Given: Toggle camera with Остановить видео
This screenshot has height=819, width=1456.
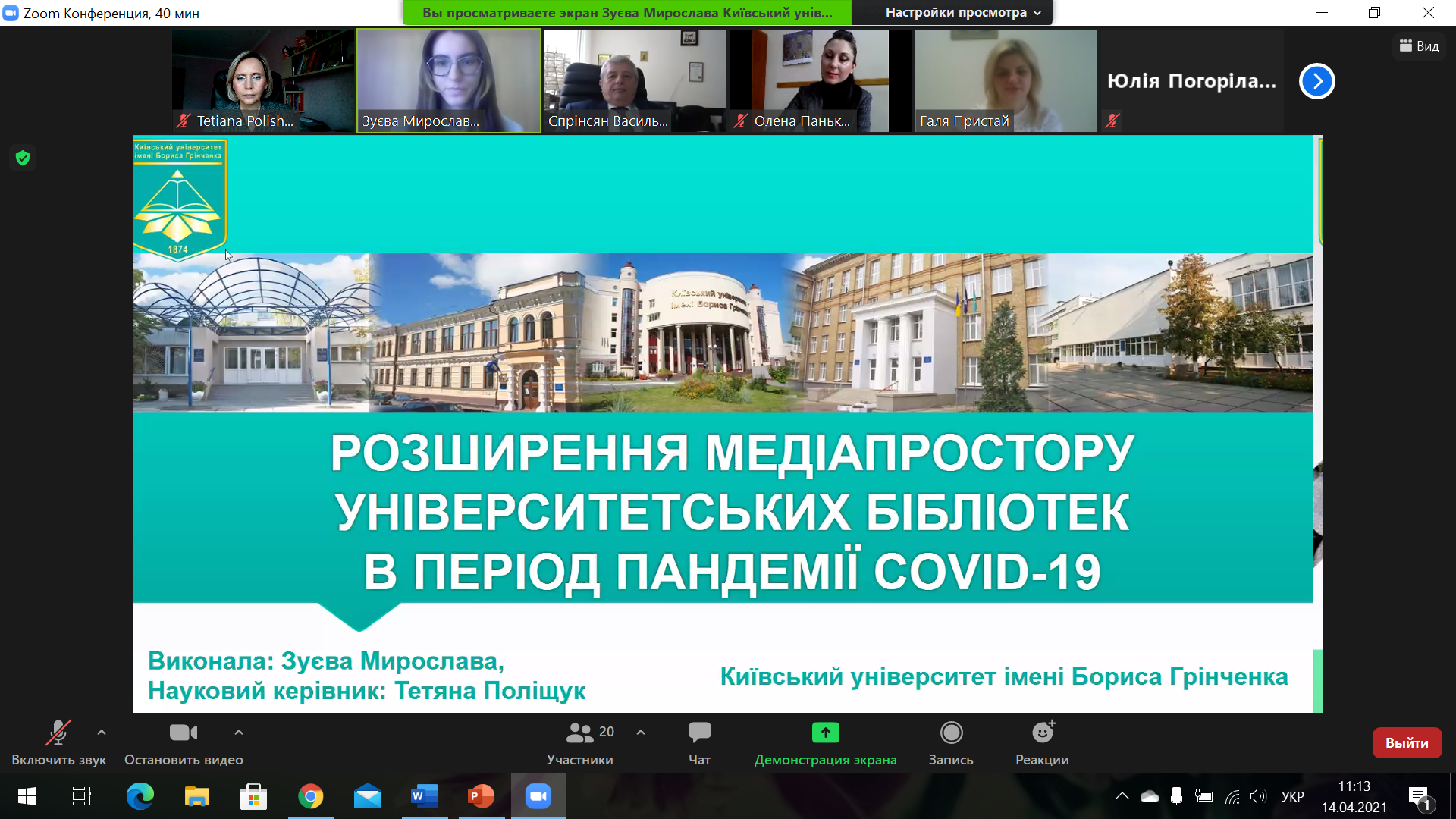Looking at the screenshot, I should coord(183,733).
